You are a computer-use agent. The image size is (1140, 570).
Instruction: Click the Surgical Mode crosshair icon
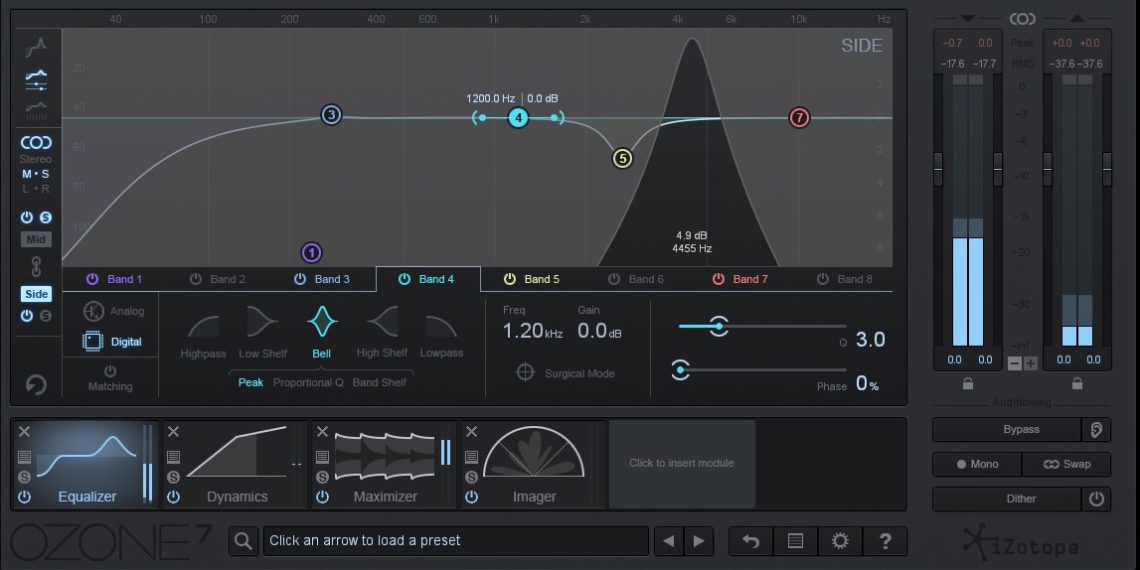(525, 373)
